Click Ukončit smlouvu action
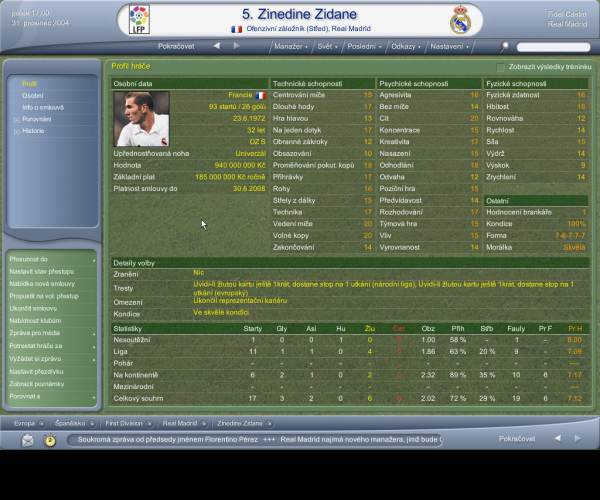This screenshot has height=500, width=600. point(33,308)
